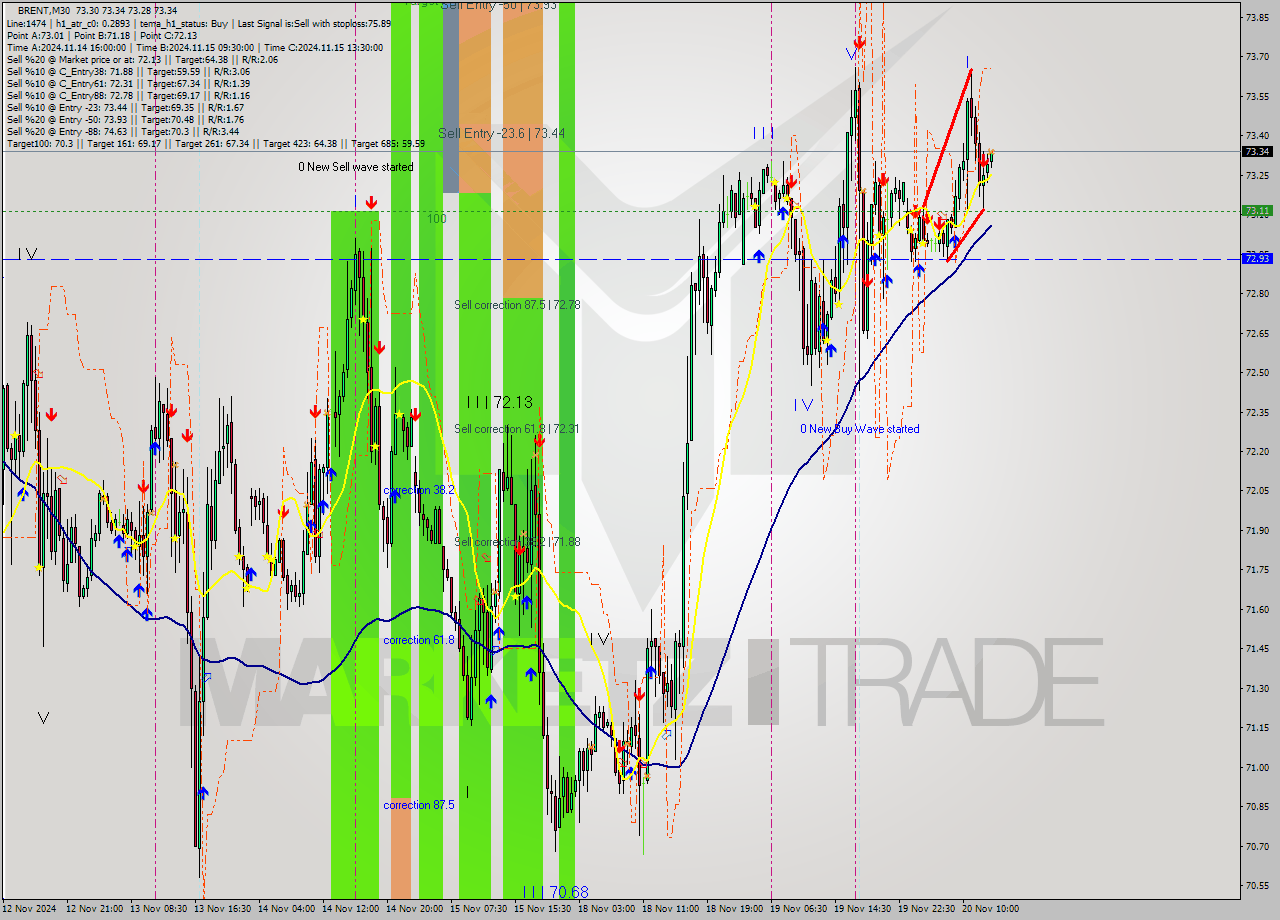Viewport: 1280px width, 920px height.
Task: Select 'Sell %20 @ Entry -50: 73.93' line
Action: 125,119
